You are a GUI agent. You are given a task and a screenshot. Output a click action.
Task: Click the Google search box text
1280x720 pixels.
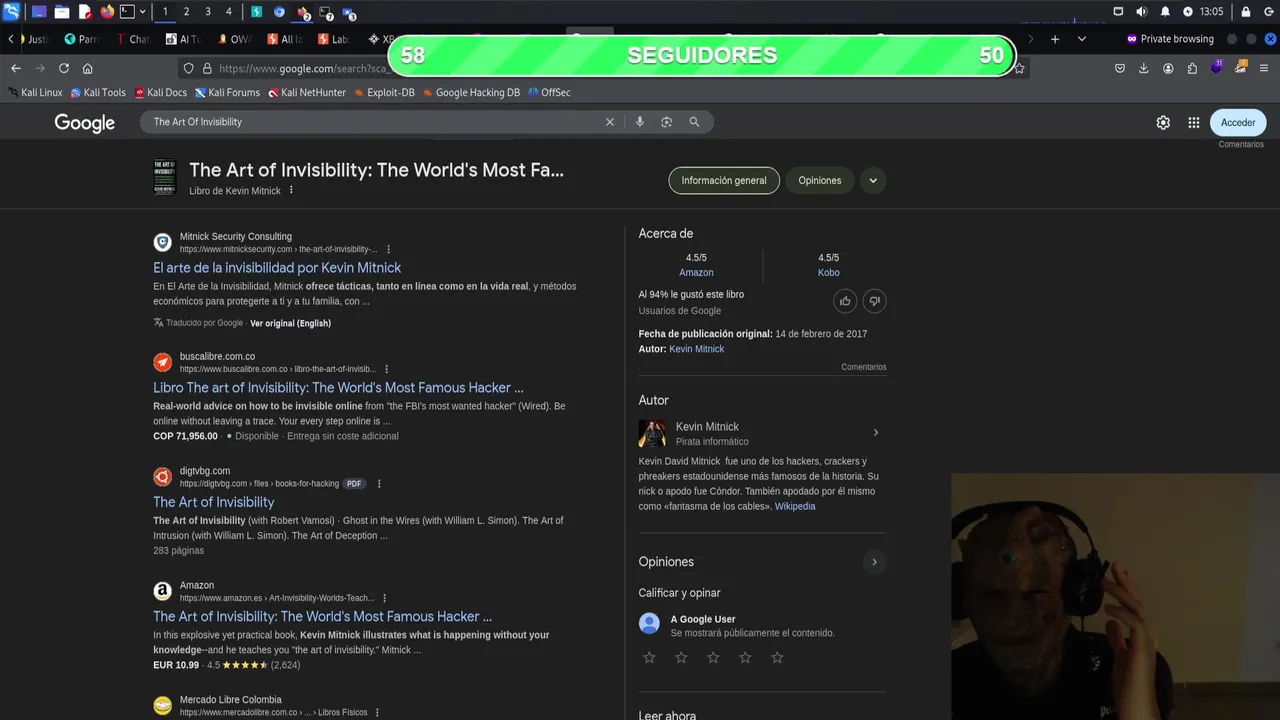tap(198, 122)
